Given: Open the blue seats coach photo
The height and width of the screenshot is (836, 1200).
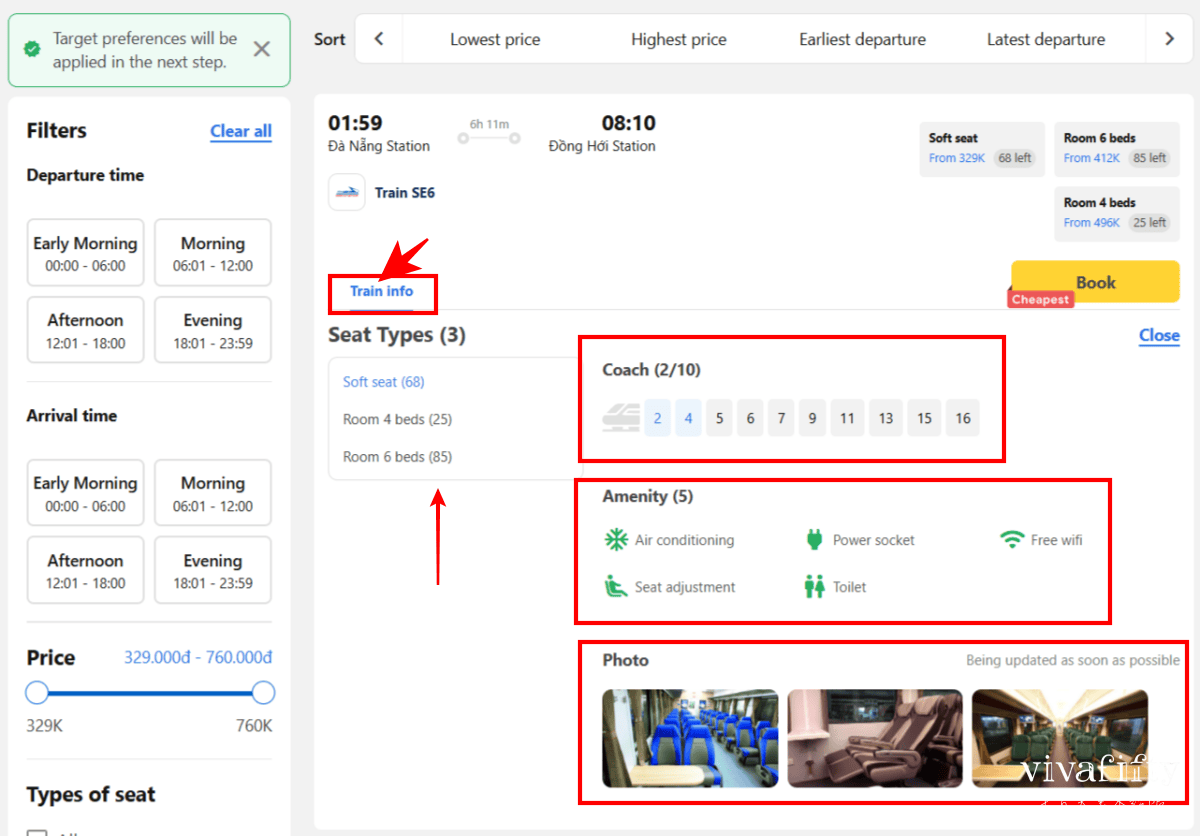Looking at the screenshot, I should coord(690,738).
